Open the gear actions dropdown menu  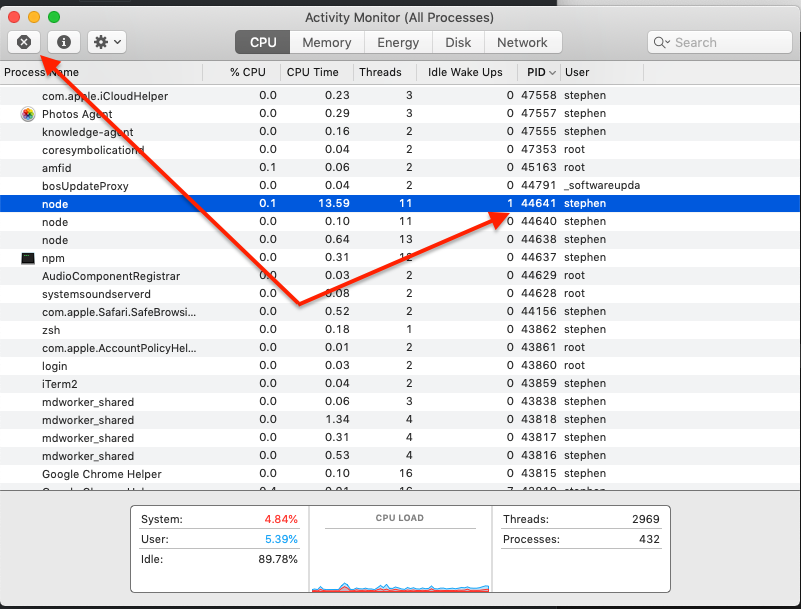coord(107,42)
